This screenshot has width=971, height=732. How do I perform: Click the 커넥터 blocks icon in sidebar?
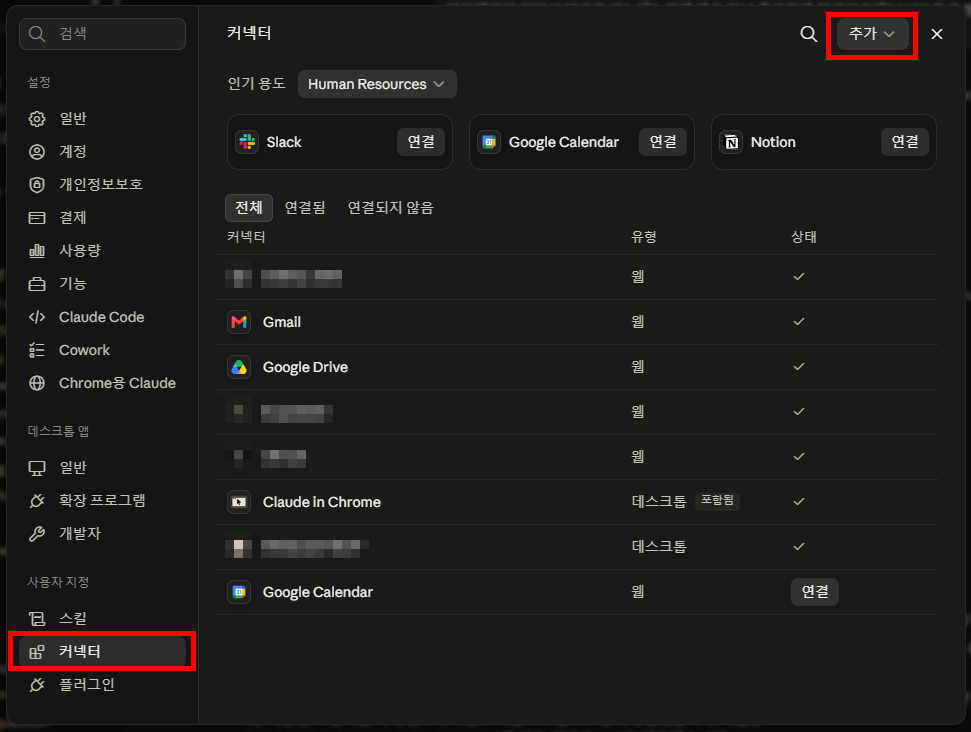click(37, 651)
